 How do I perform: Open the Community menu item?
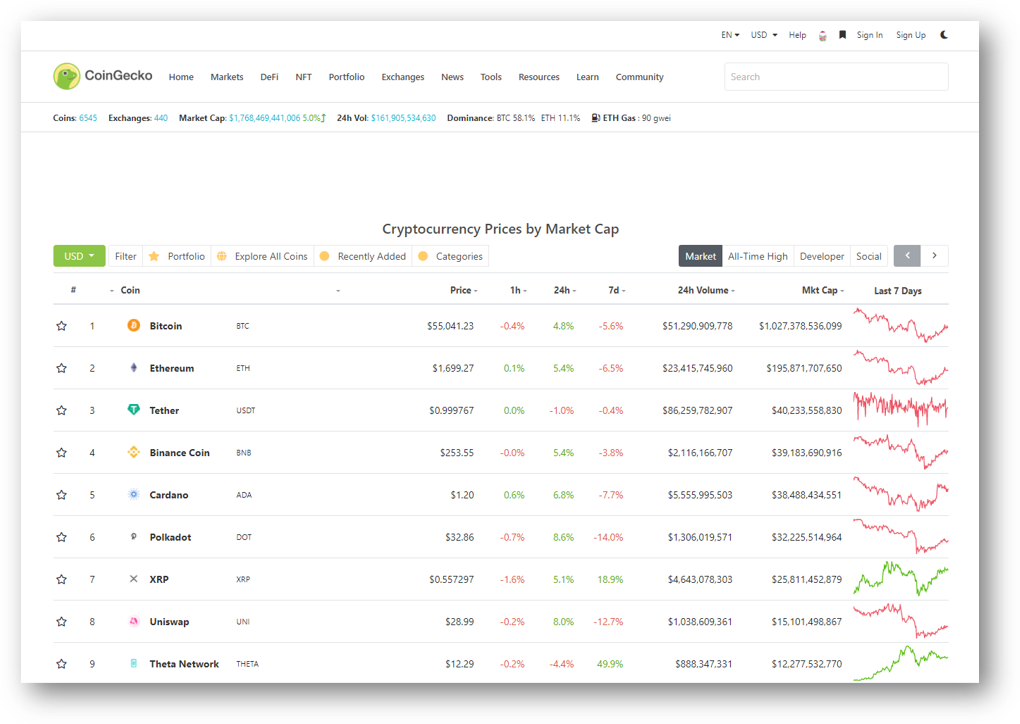[x=639, y=77]
